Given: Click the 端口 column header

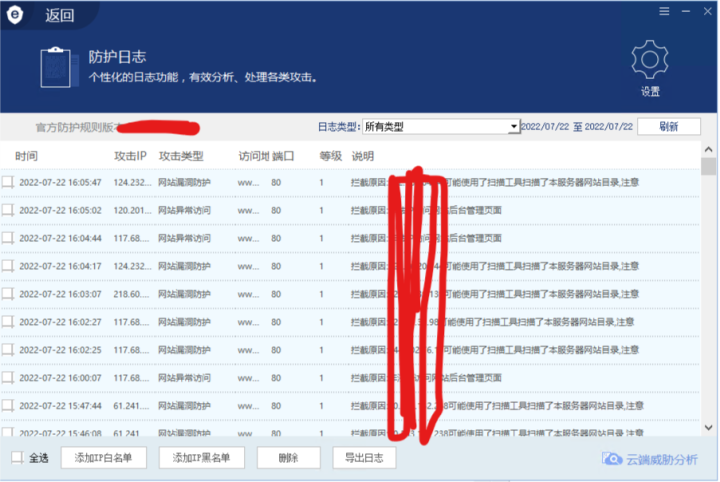Looking at the screenshot, I should (283, 156).
